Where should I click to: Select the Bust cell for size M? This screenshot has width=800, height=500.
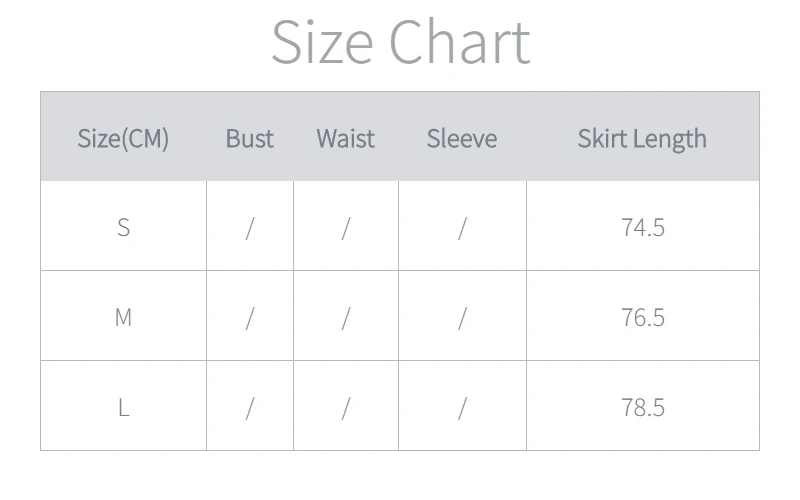pyautogui.click(x=249, y=318)
